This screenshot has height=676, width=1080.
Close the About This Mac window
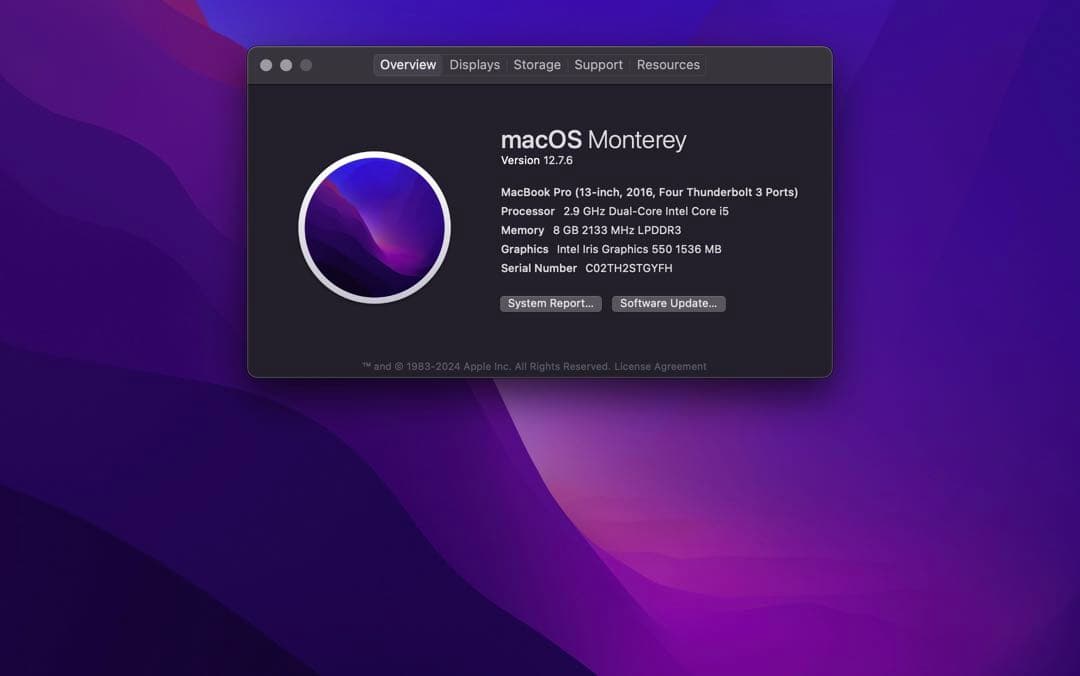[266, 64]
